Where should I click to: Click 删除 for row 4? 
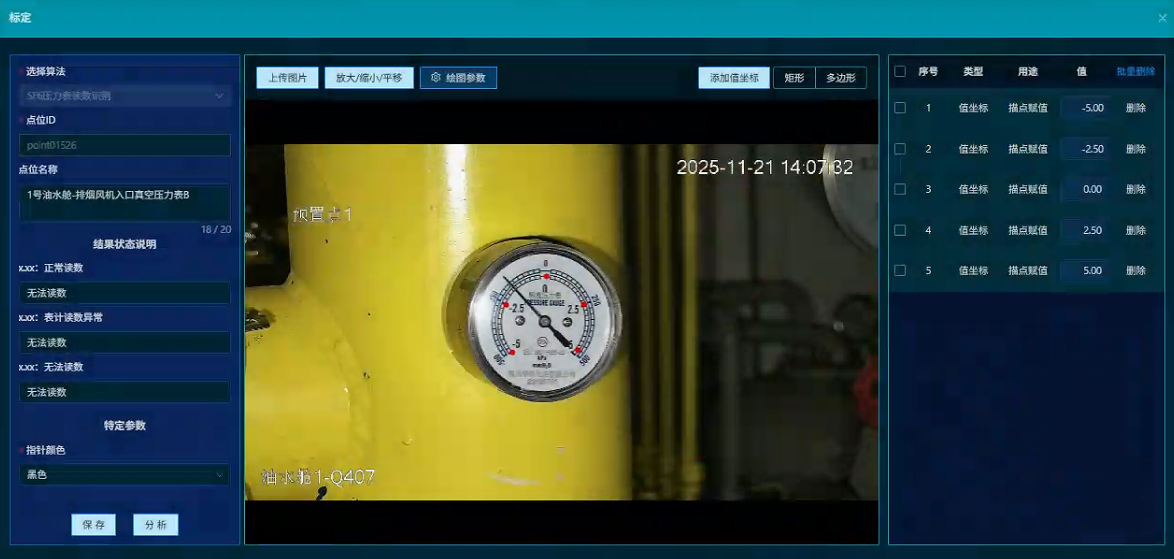[1136, 231]
